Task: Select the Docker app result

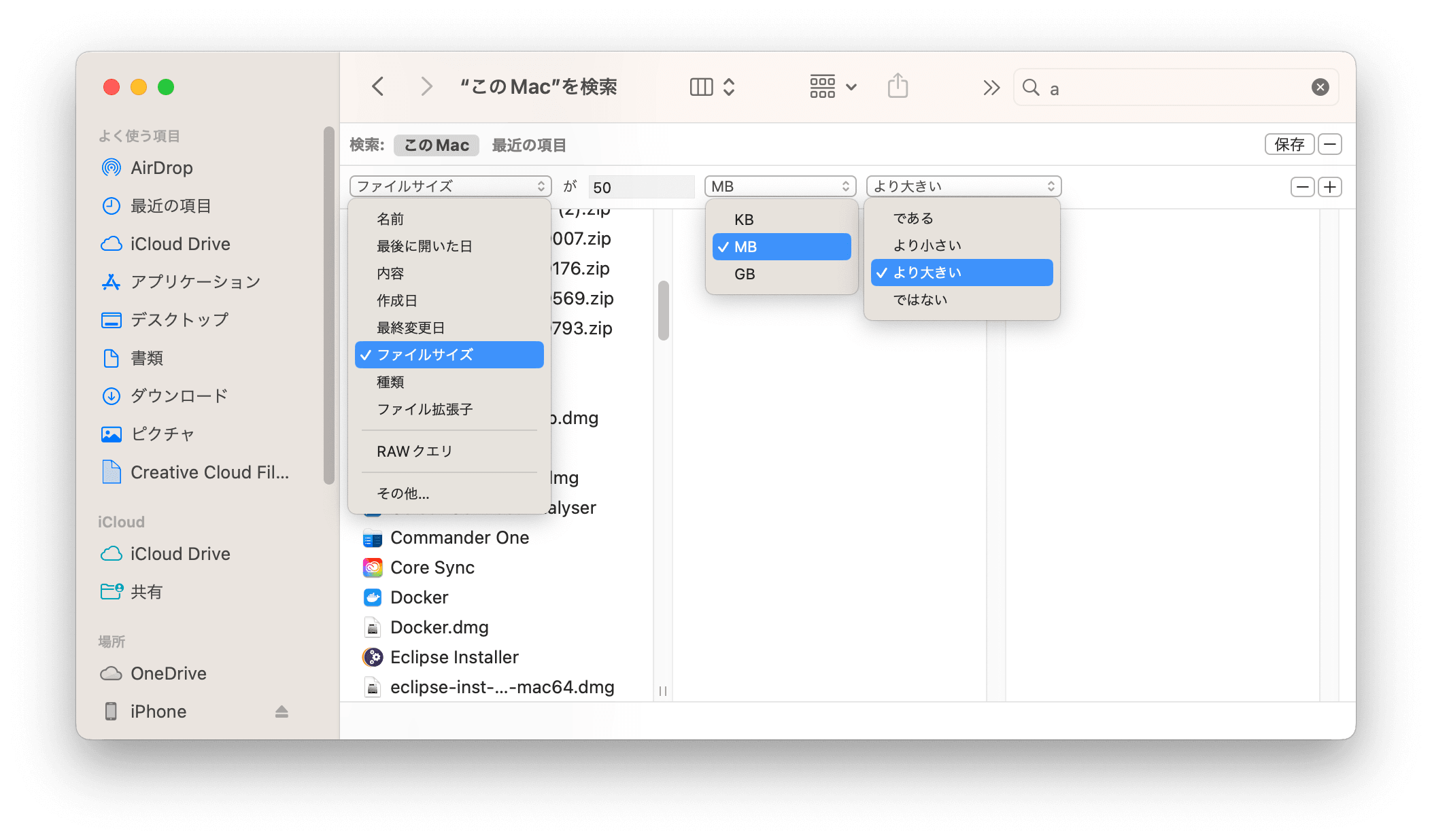Action: 419,597
